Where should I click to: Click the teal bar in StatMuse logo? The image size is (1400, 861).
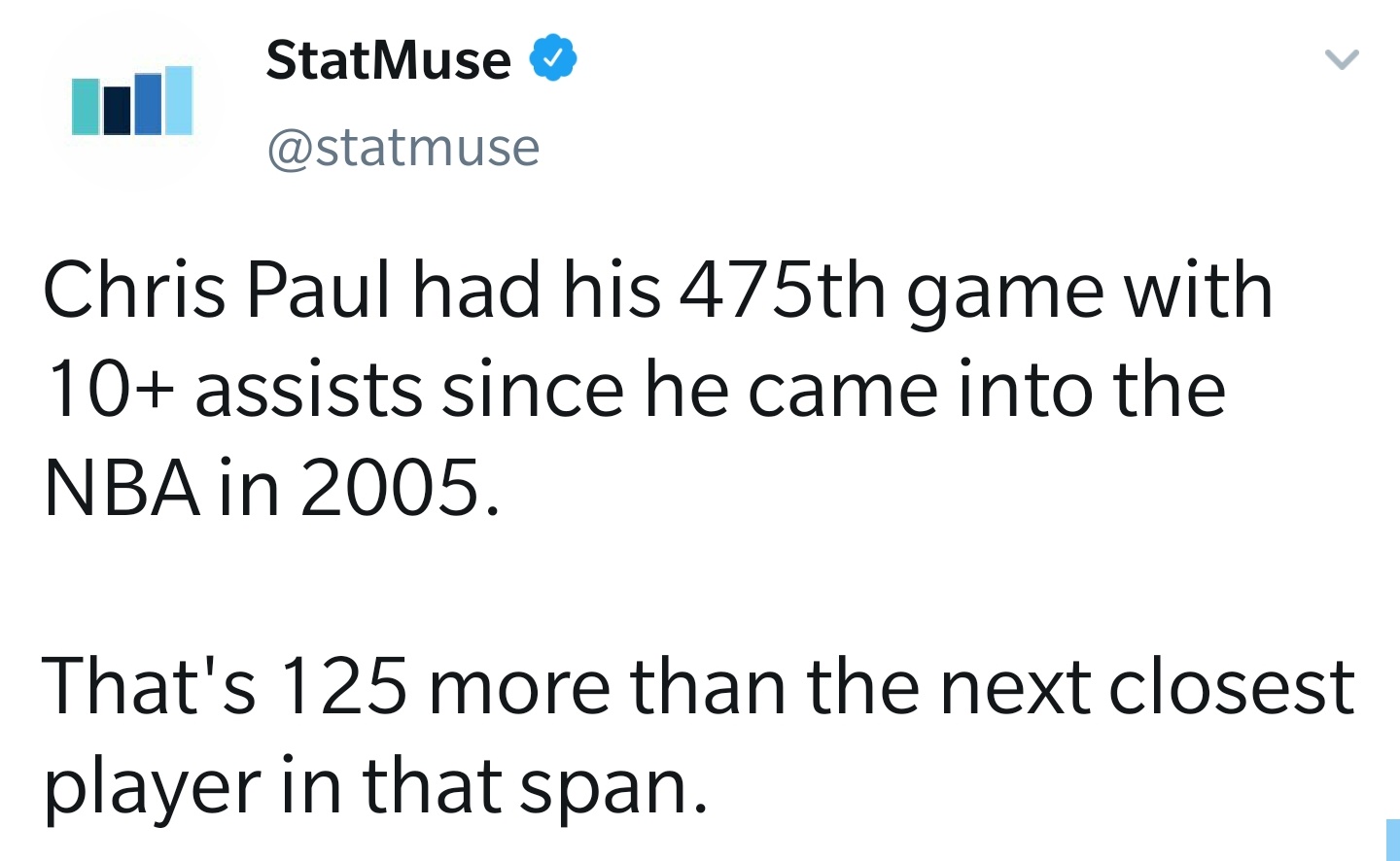(86, 107)
